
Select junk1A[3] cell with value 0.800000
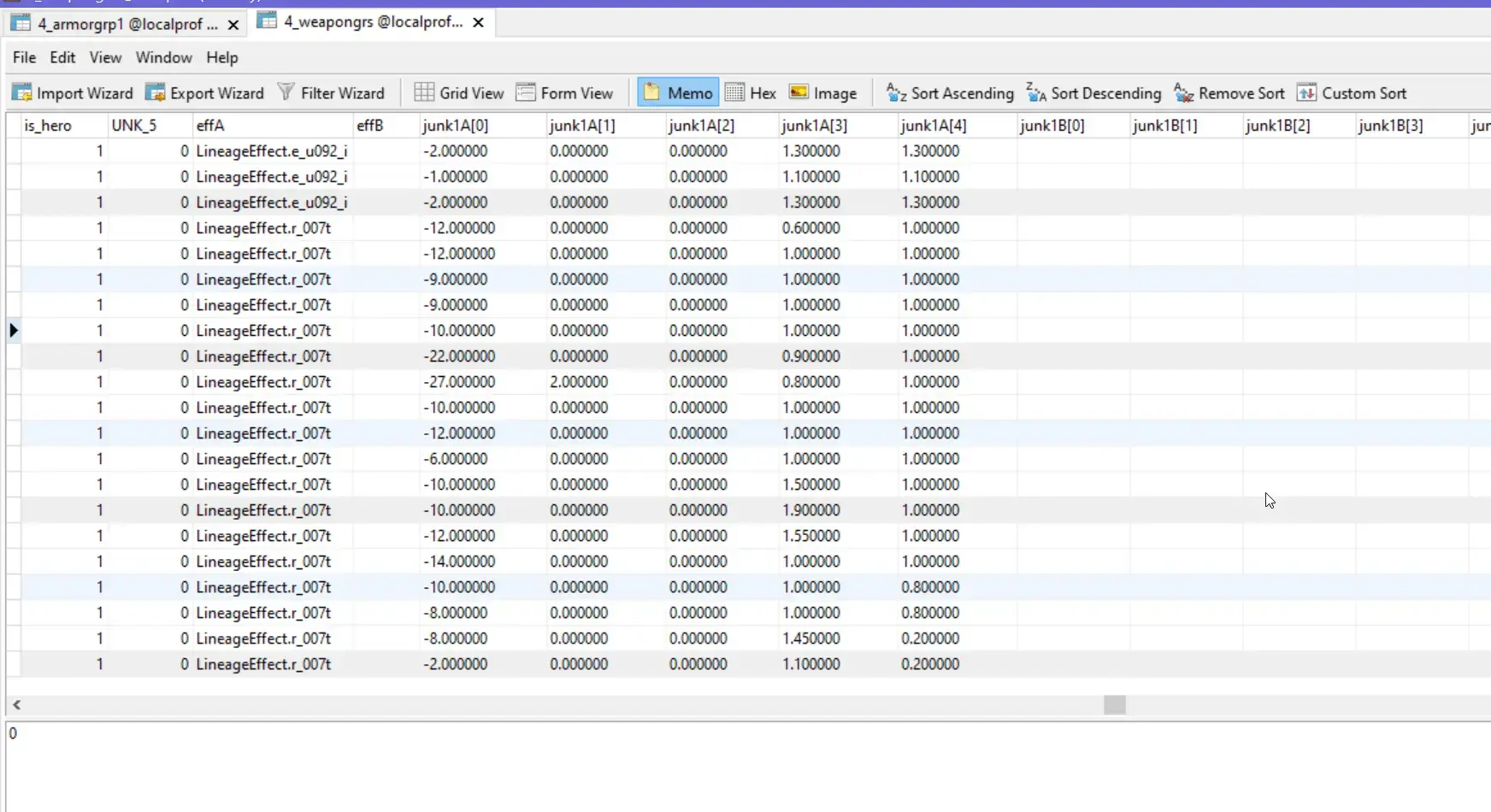click(838, 382)
